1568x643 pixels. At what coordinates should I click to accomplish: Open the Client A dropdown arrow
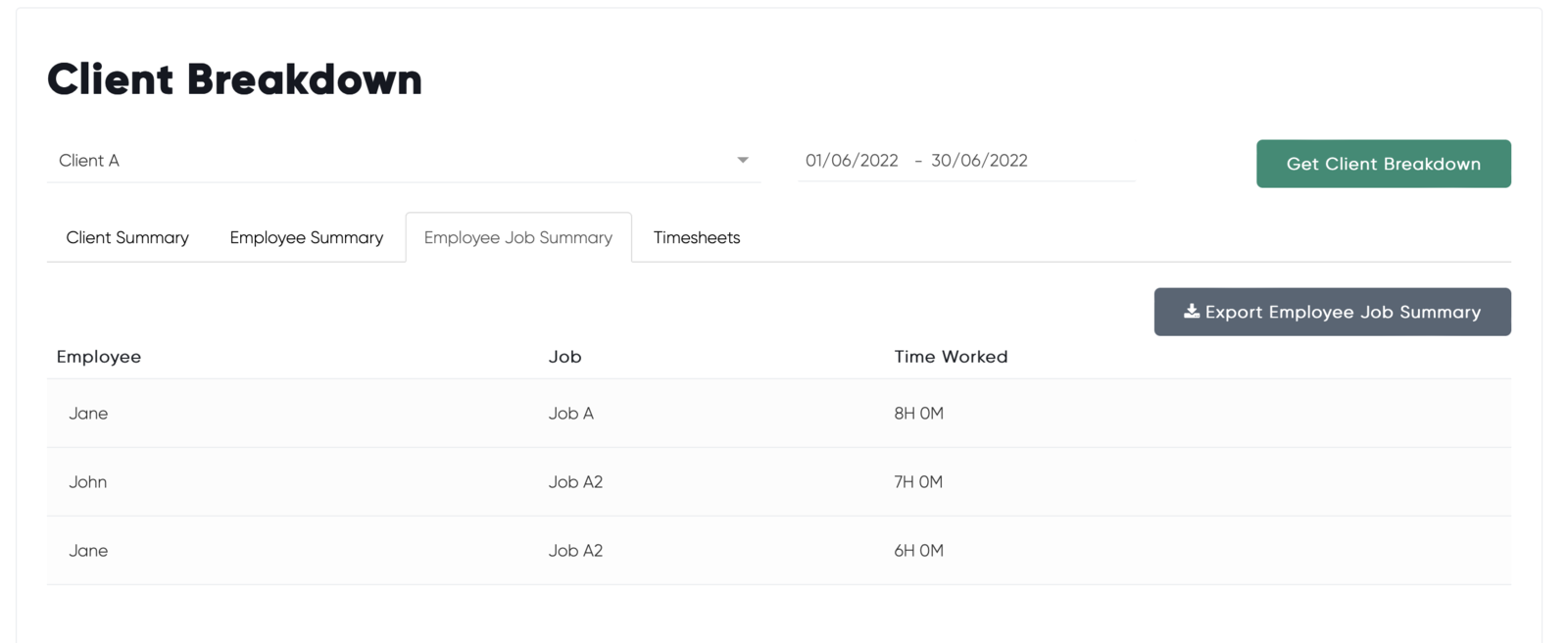coord(743,160)
